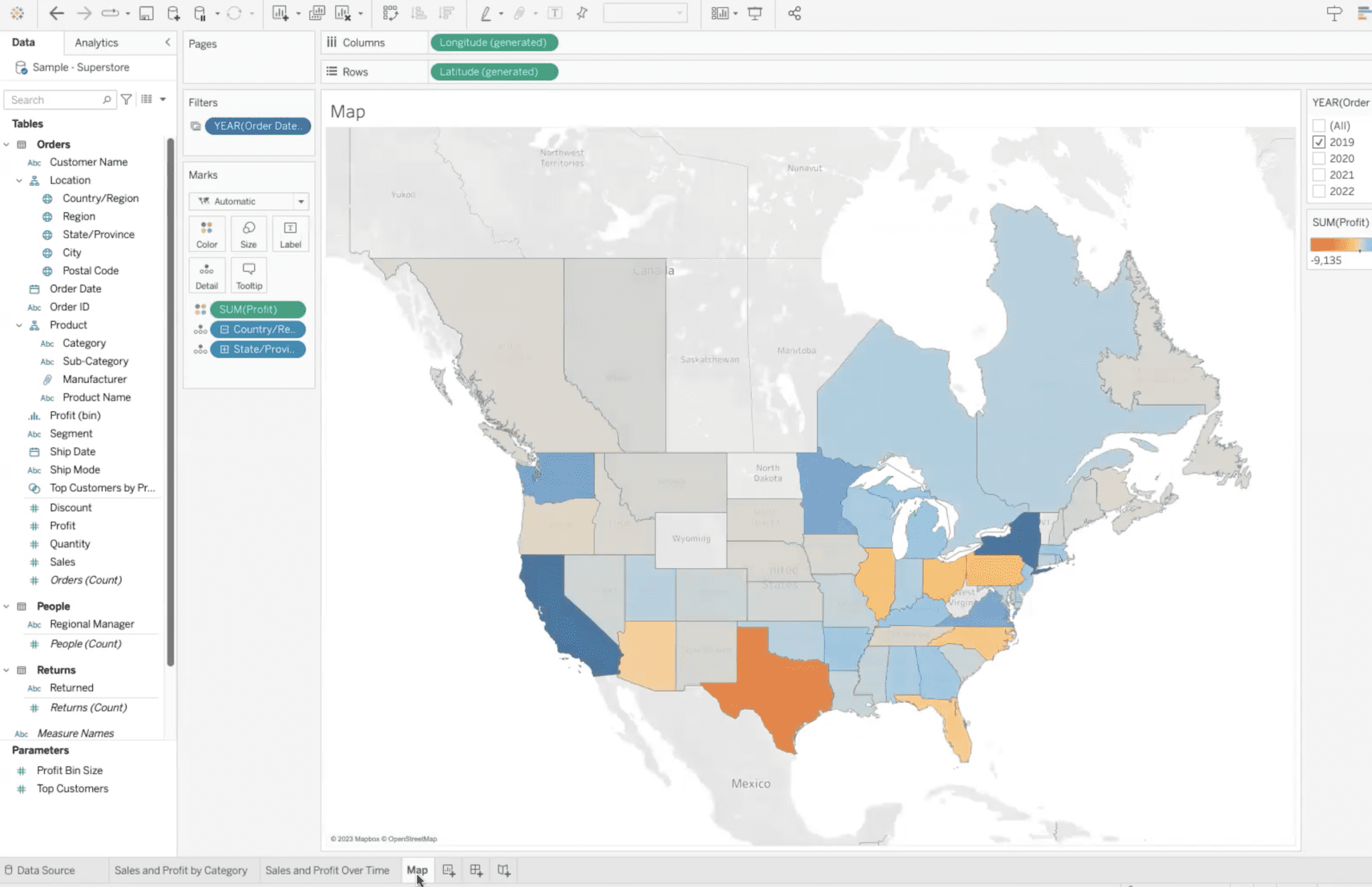The height and width of the screenshot is (887, 1372).
Task: Click the Tooltip mark icon in Marks card
Action: click(248, 275)
